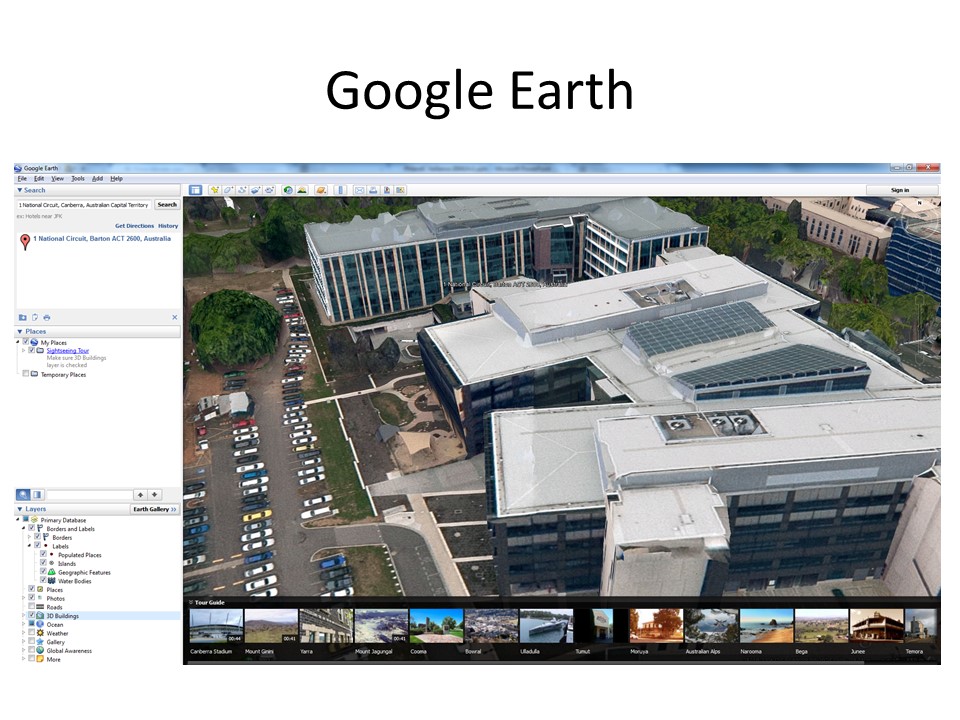The image size is (960, 720).
Task: Open the File menu
Action: (x=22, y=178)
